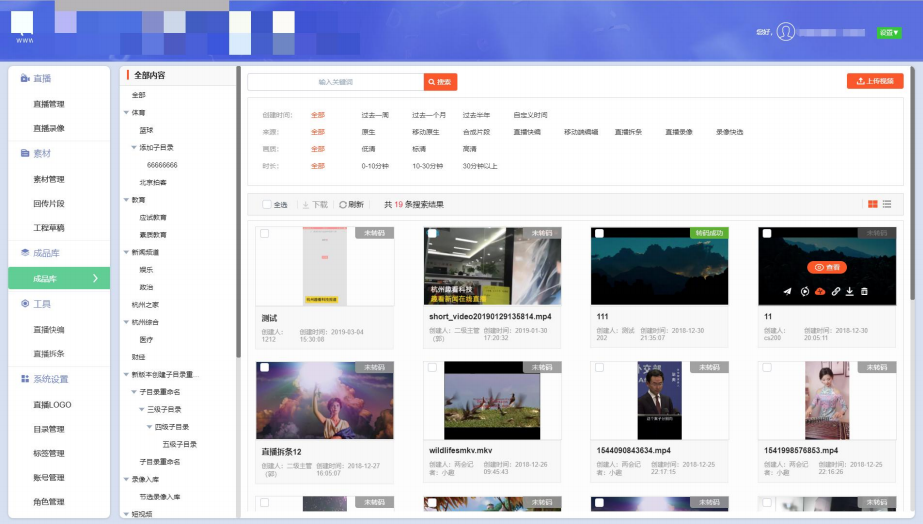Click the orange 查看 view button on video 11

click(x=826, y=267)
